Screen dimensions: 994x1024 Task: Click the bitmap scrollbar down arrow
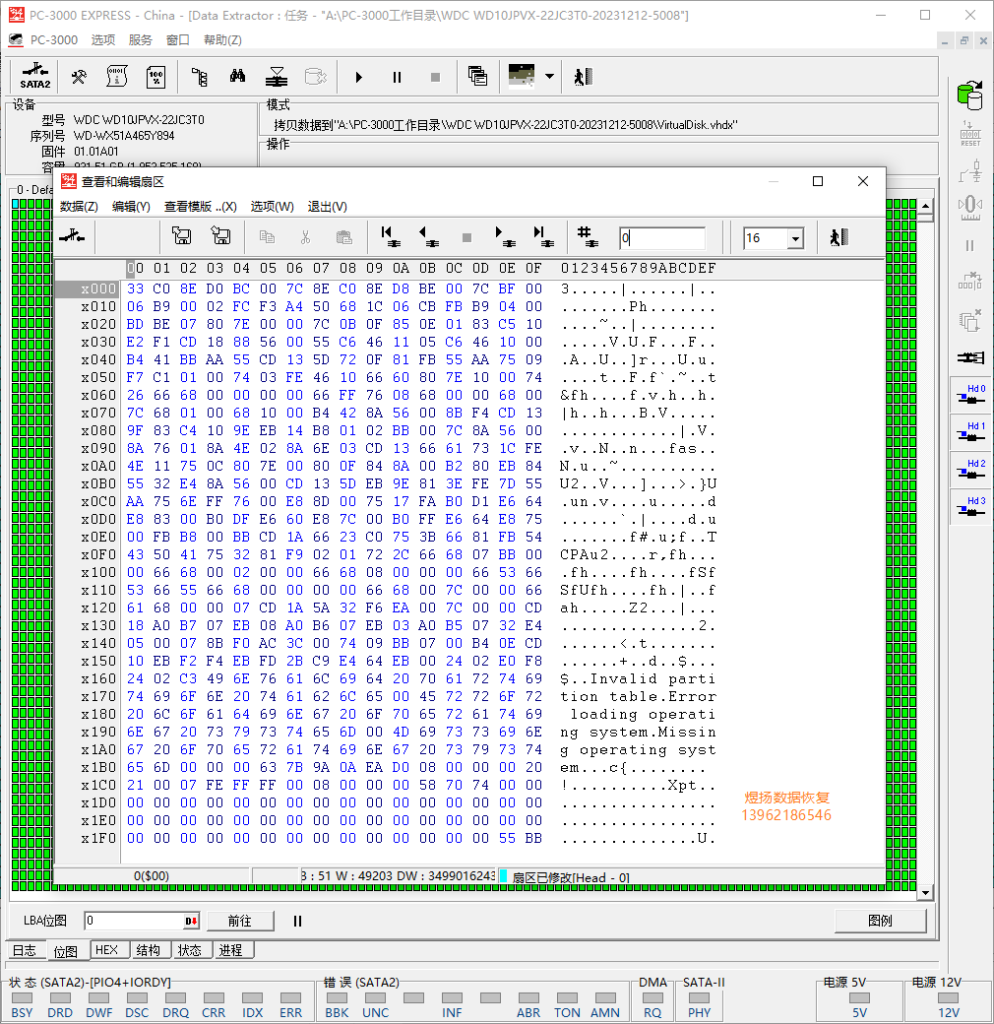[925, 893]
